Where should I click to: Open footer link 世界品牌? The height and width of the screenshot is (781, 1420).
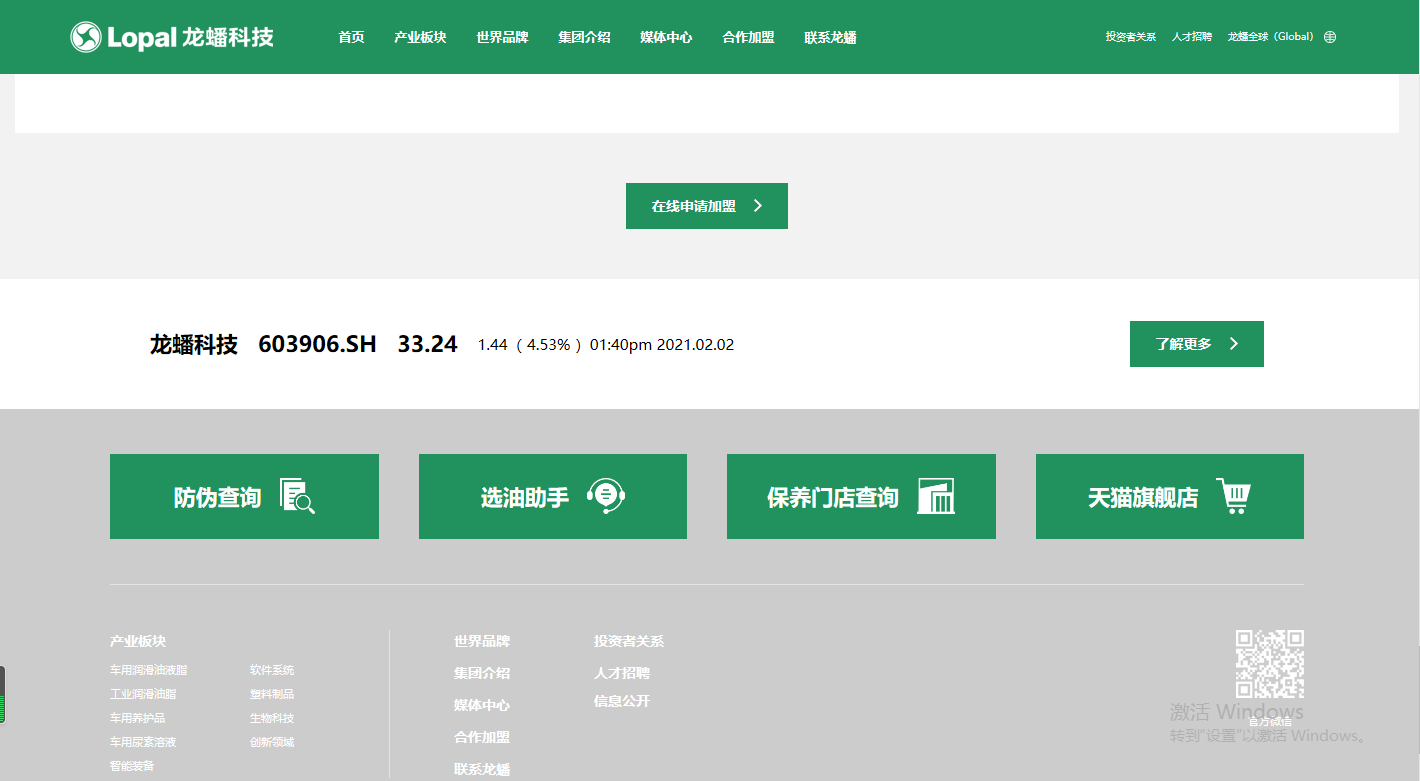(482, 641)
